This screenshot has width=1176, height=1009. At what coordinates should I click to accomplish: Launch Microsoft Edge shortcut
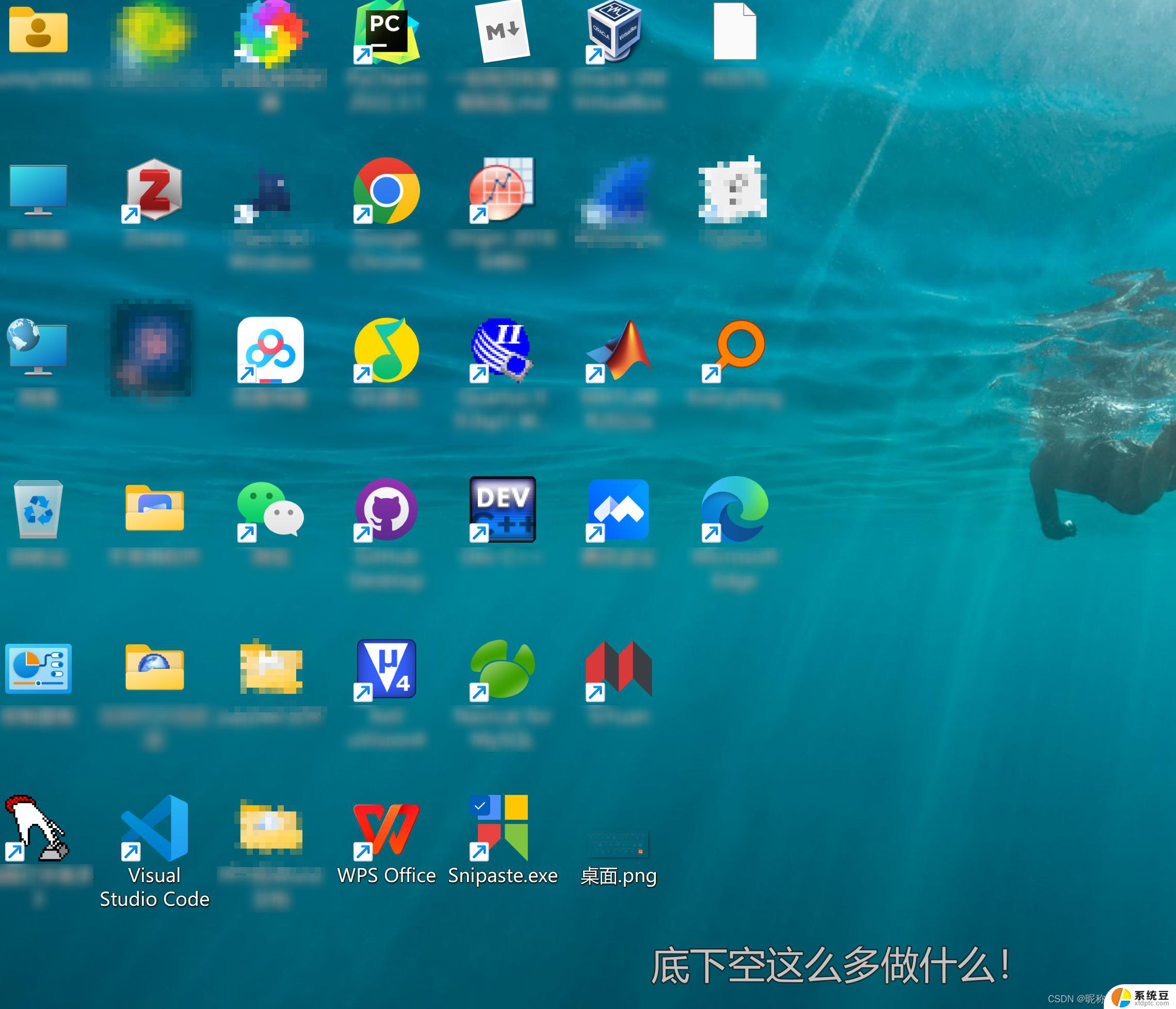point(735,510)
